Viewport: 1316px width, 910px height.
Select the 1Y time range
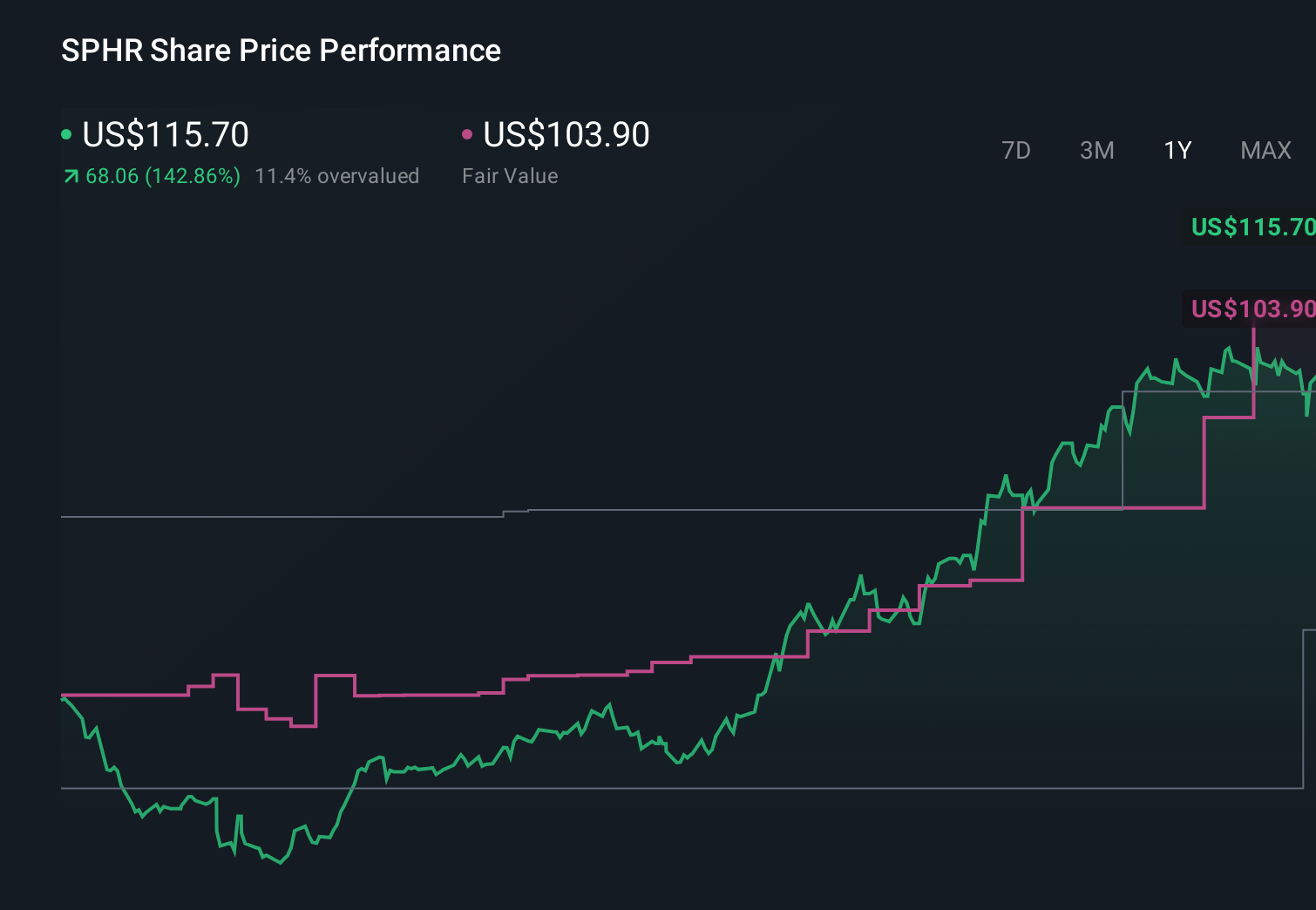(1177, 150)
